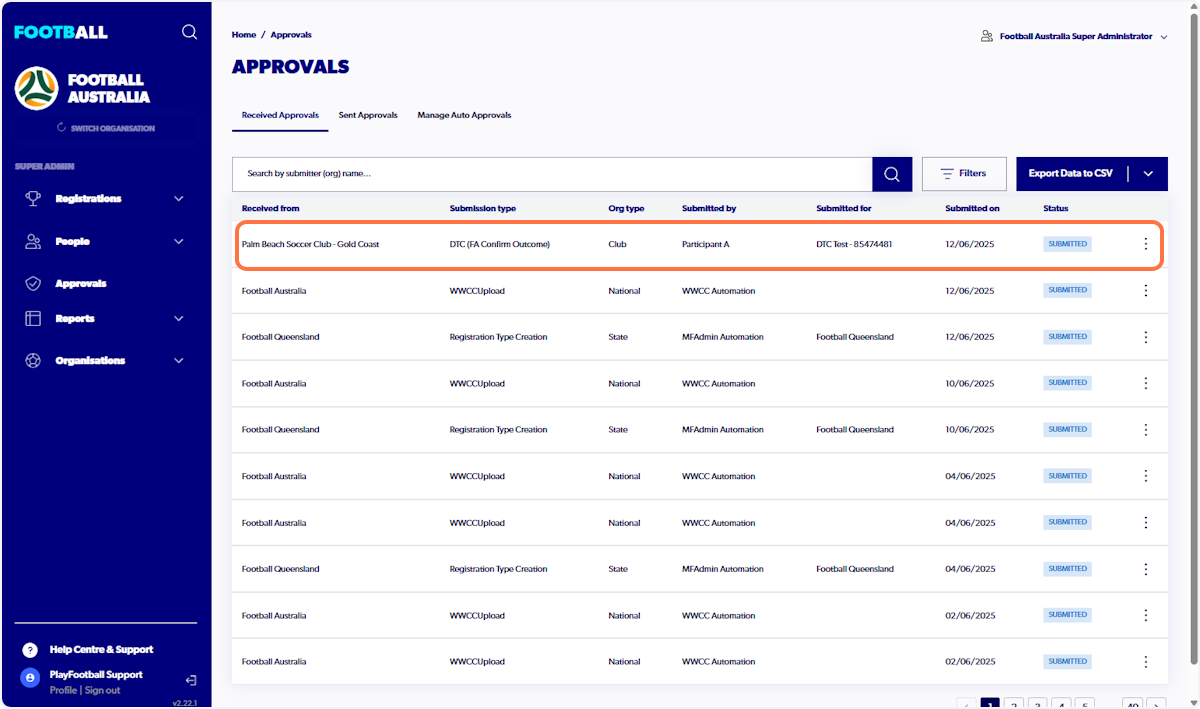Expand the Organisations sidebar section chevron
Viewport: 1200px width, 709px height.
179,361
